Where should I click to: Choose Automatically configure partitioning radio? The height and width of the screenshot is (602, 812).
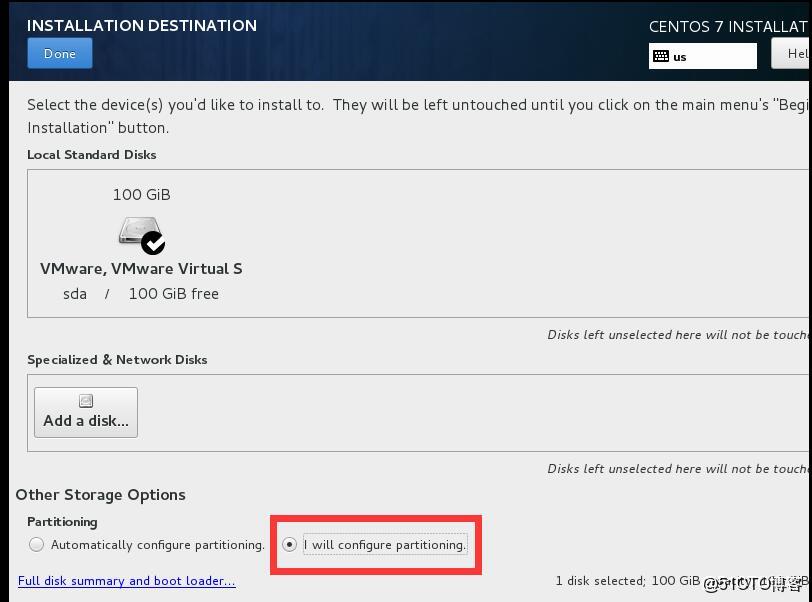[36, 544]
